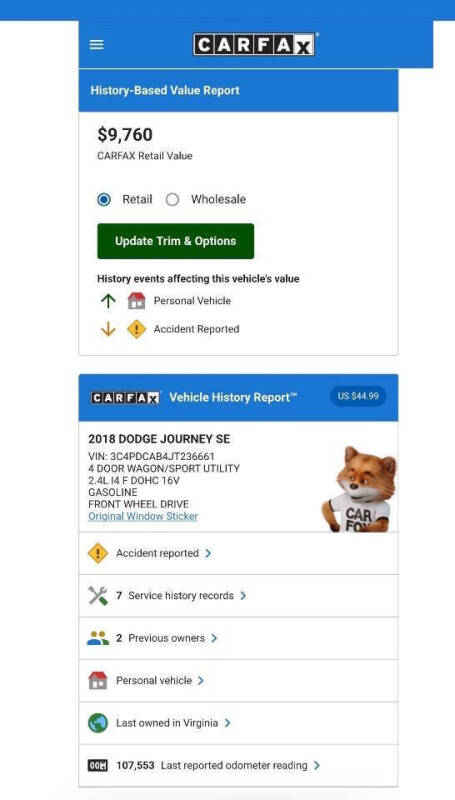Click the globe icon for last owned location
455x800 pixels.
pyautogui.click(x=98, y=723)
